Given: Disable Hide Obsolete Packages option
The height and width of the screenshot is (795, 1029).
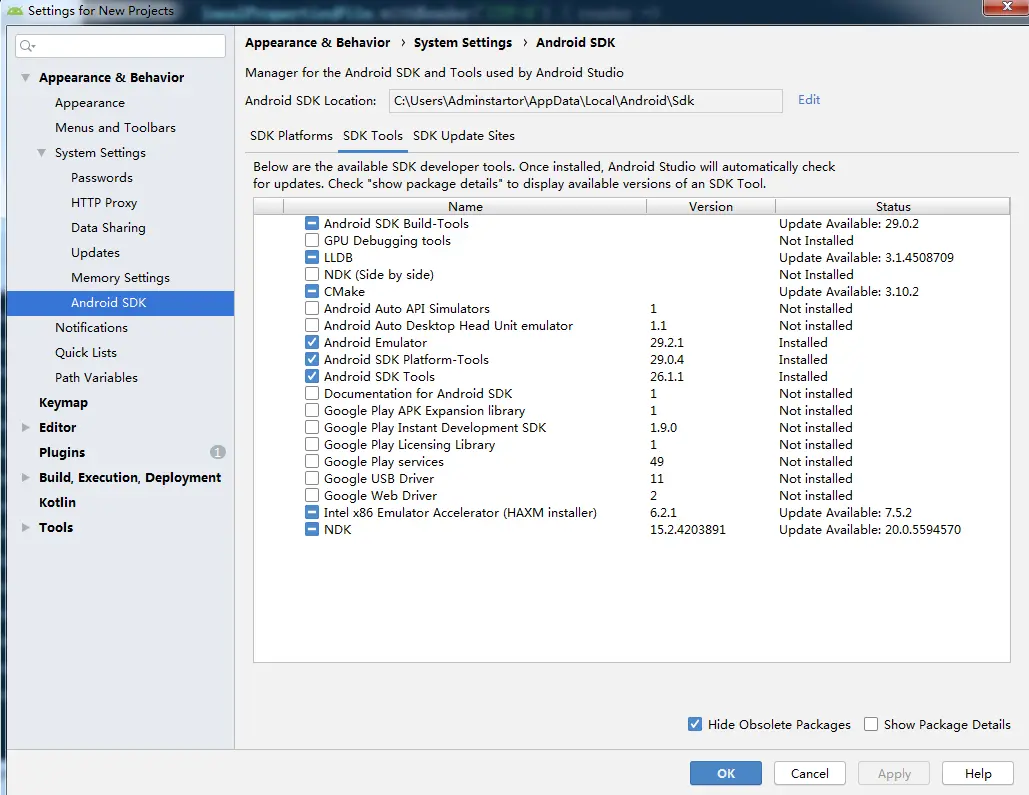Looking at the screenshot, I should pyautogui.click(x=695, y=724).
